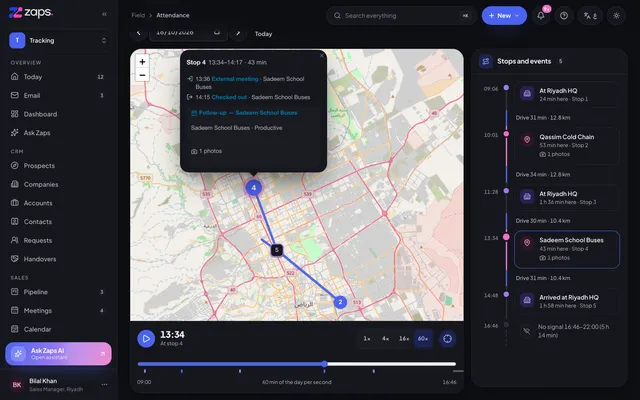This screenshot has height=400, width=640.
Task: Click the 1 photos label in Qassim card
Action: 555,154
